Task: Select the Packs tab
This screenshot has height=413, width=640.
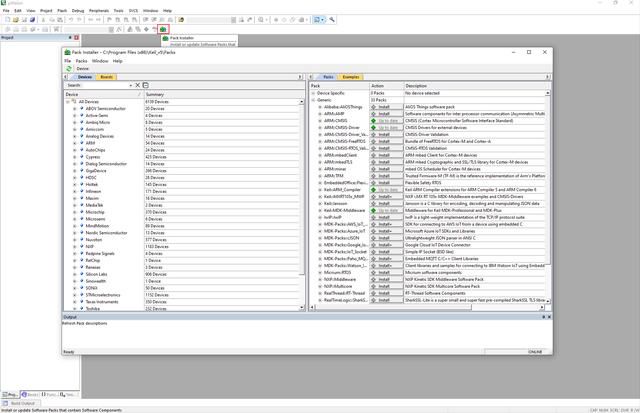Action: 328,77
